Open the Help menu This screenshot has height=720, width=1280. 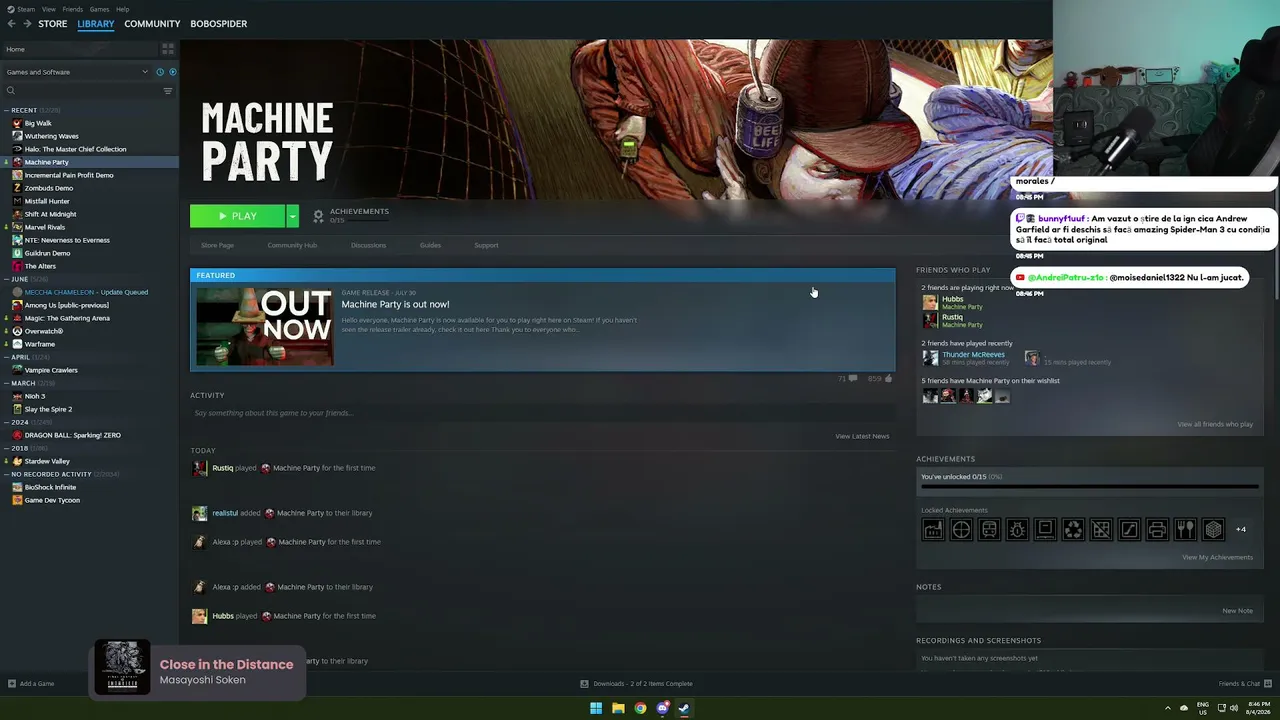[122, 9]
